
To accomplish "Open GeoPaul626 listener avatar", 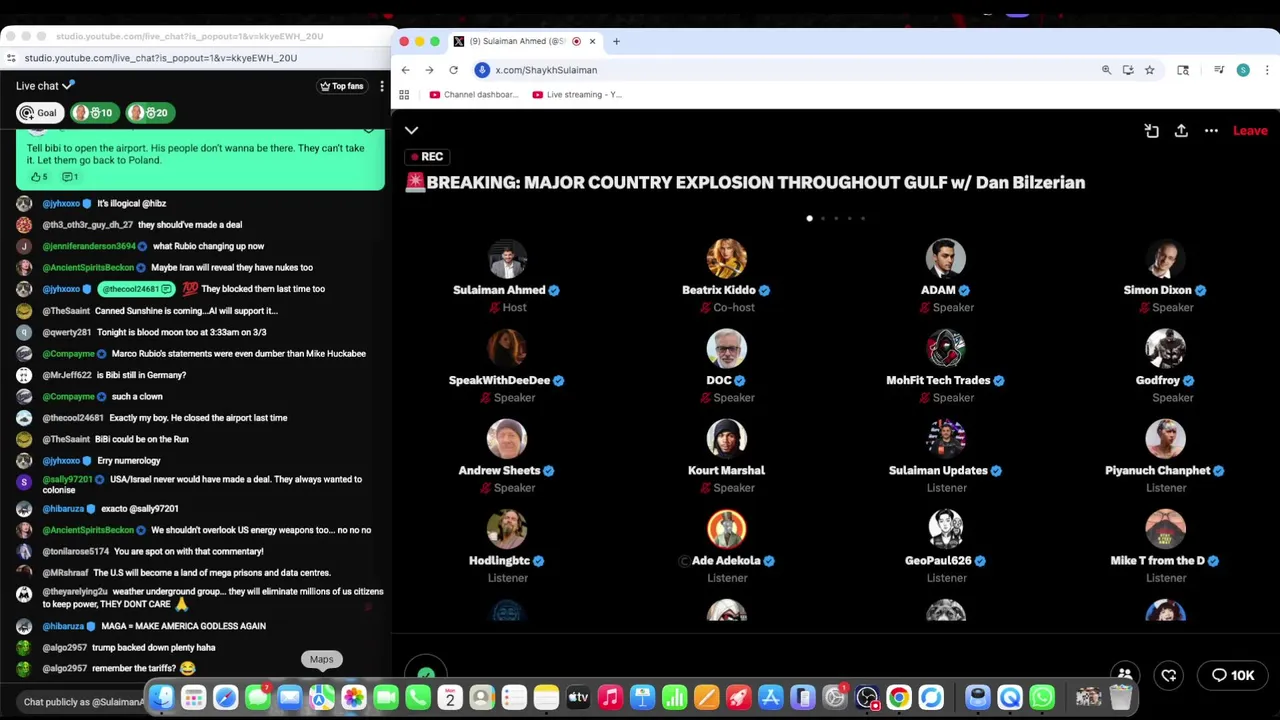I will [x=946, y=529].
